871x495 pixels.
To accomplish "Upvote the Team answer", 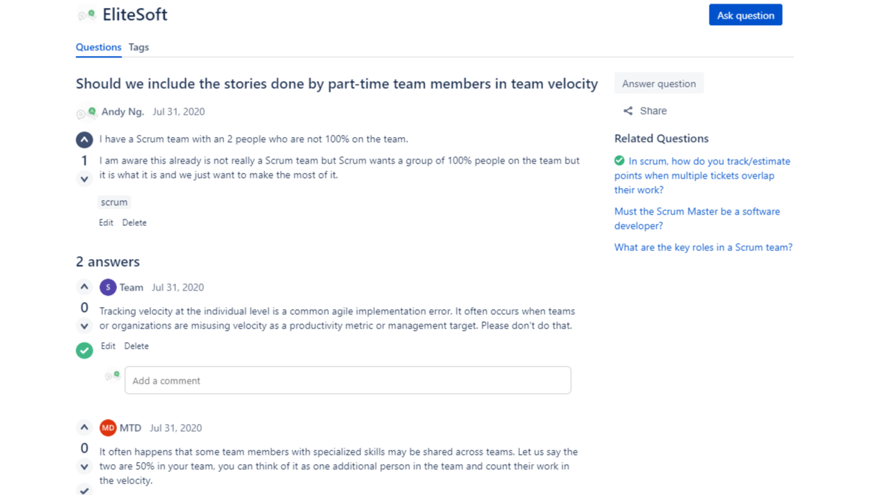I will tap(84, 287).
